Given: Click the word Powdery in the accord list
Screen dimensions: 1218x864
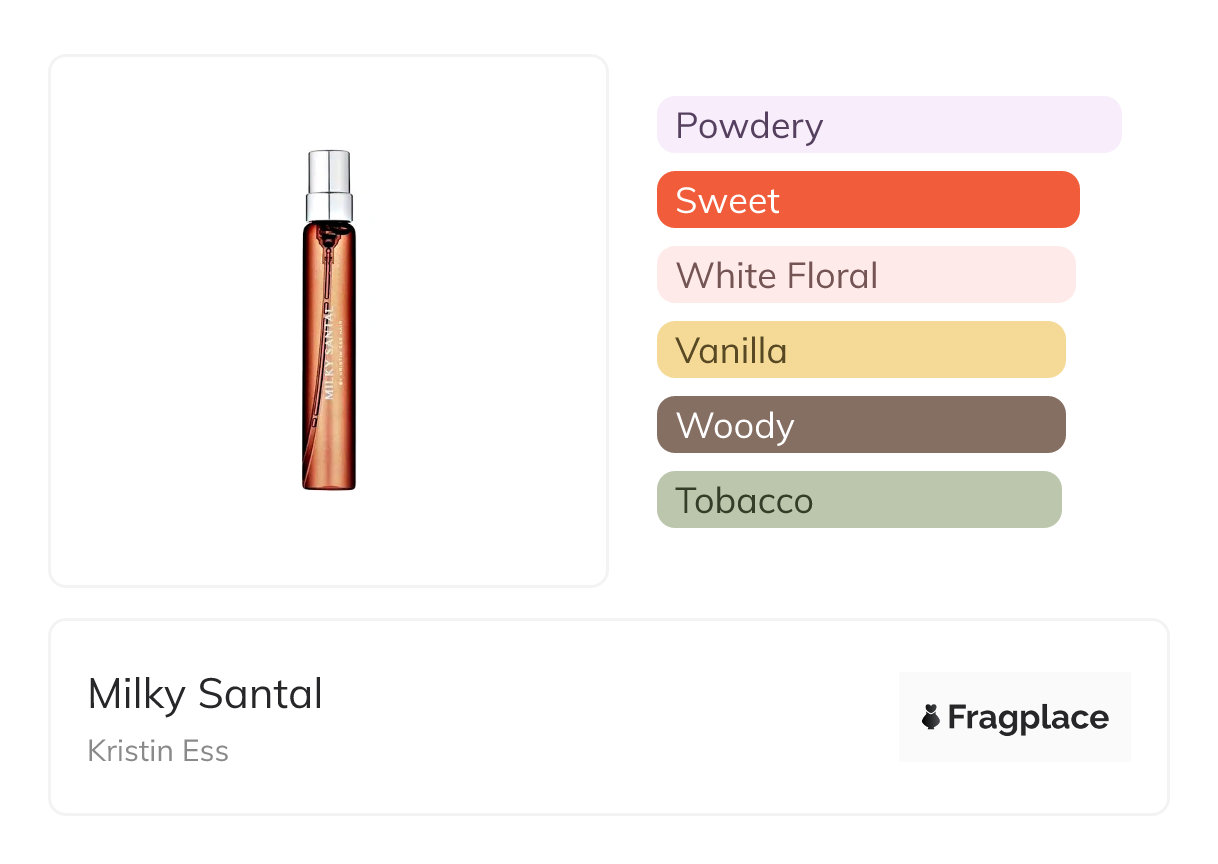Looking at the screenshot, I should click(x=749, y=126).
